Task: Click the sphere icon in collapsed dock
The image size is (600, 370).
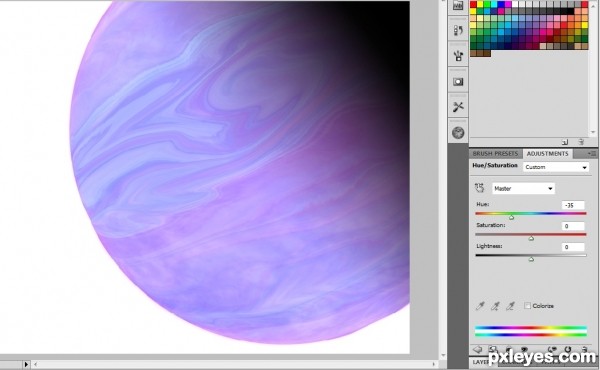Action: (x=458, y=133)
